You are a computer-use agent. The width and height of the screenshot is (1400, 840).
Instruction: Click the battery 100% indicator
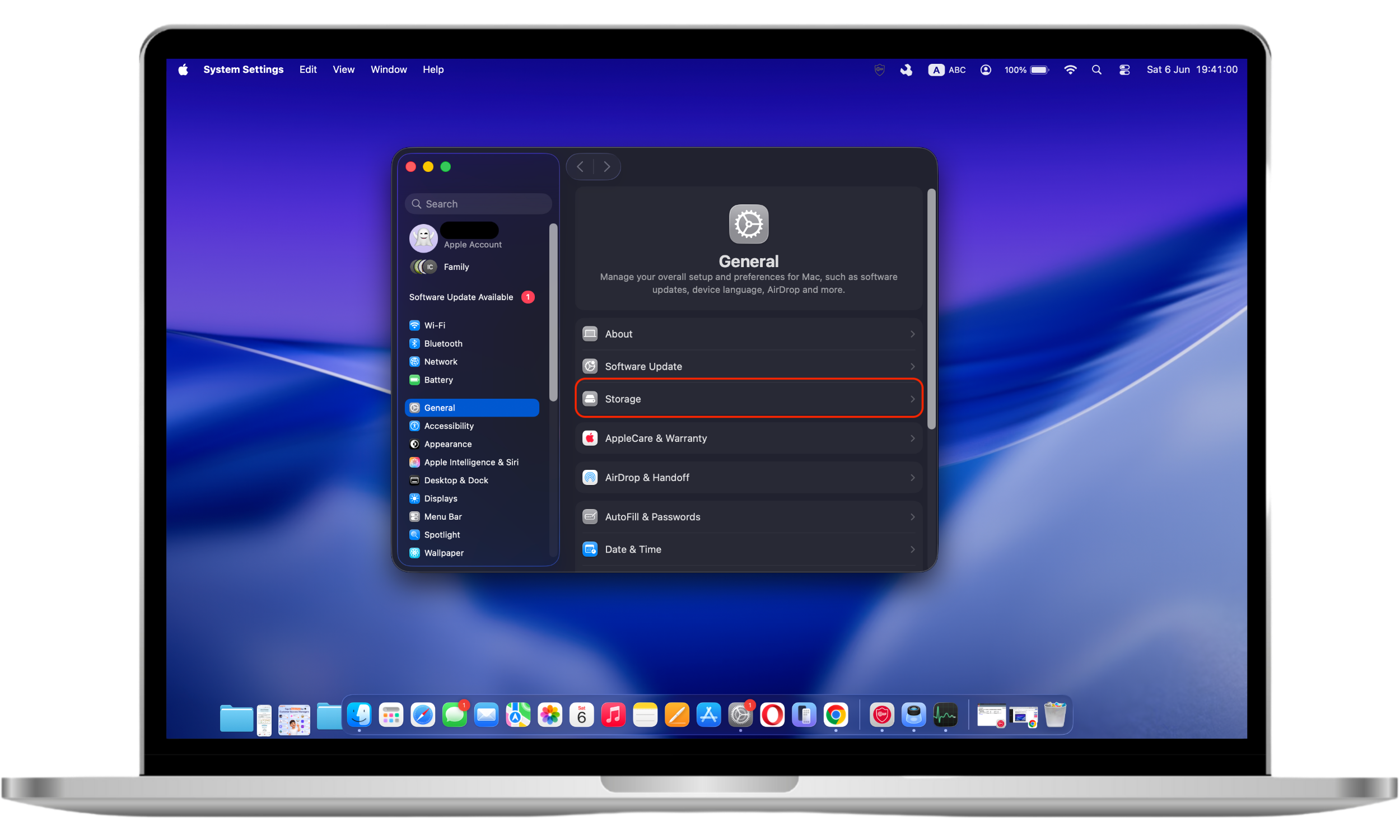coord(1026,69)
